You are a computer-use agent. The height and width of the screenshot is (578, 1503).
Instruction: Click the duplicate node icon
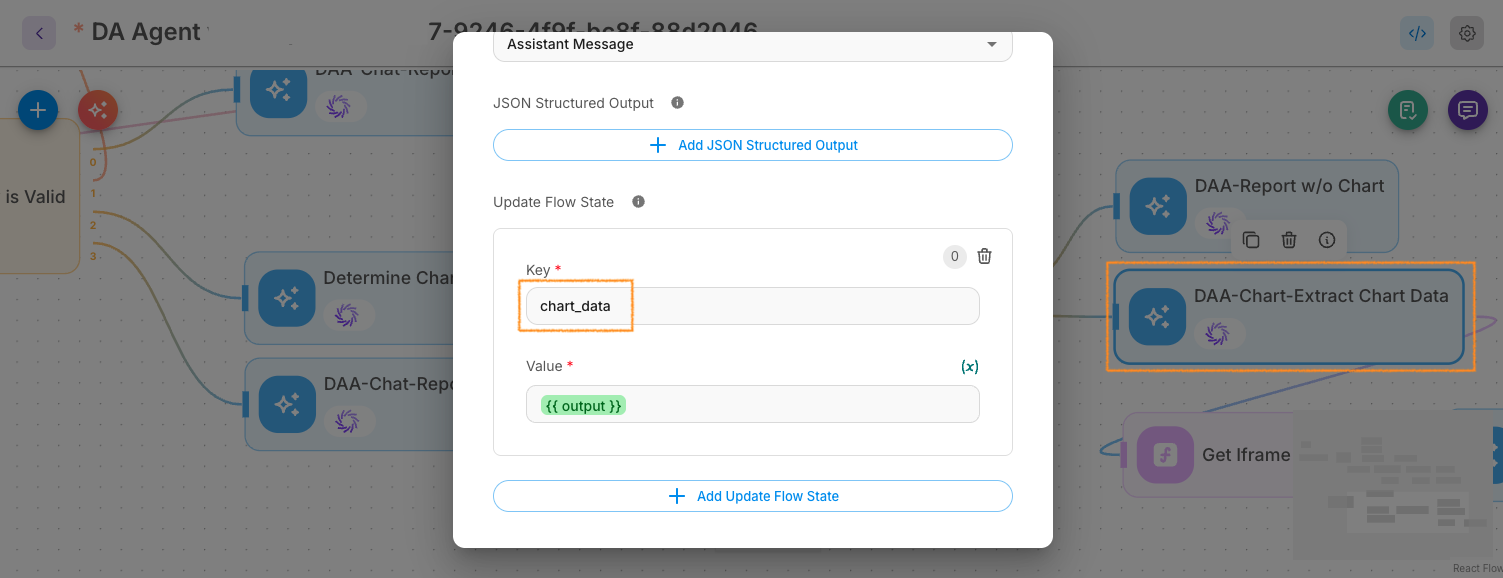(x=1251, y=240)
